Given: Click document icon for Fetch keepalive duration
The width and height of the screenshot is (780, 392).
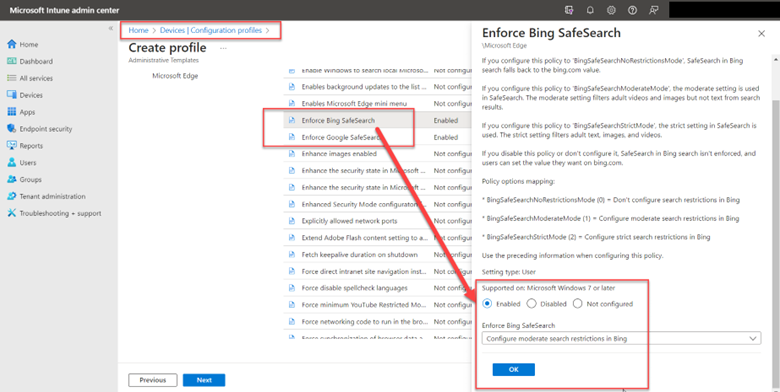Looking at the screenshot, I should [x=292, y=255].
